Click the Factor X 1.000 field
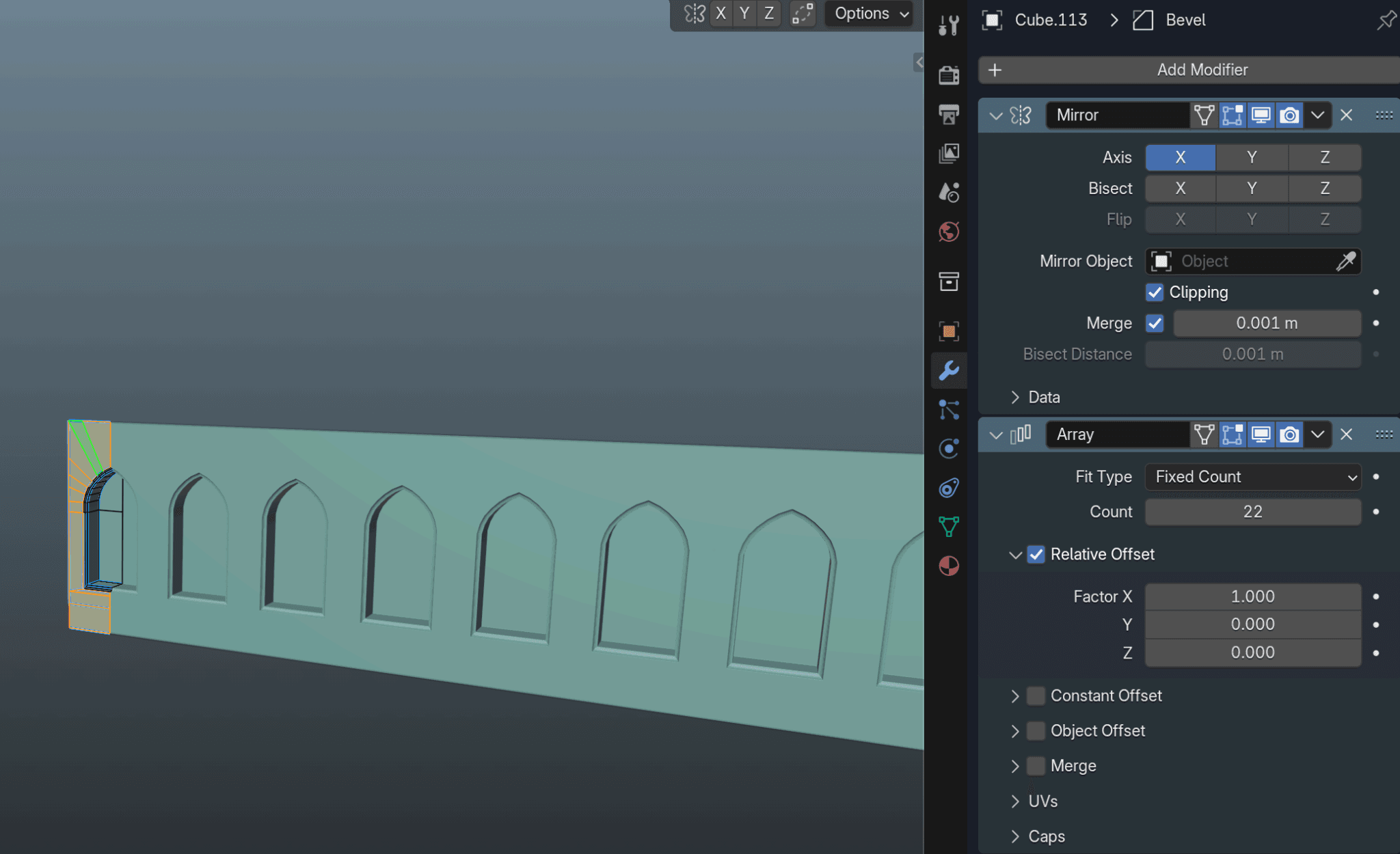 (1253, 596)
